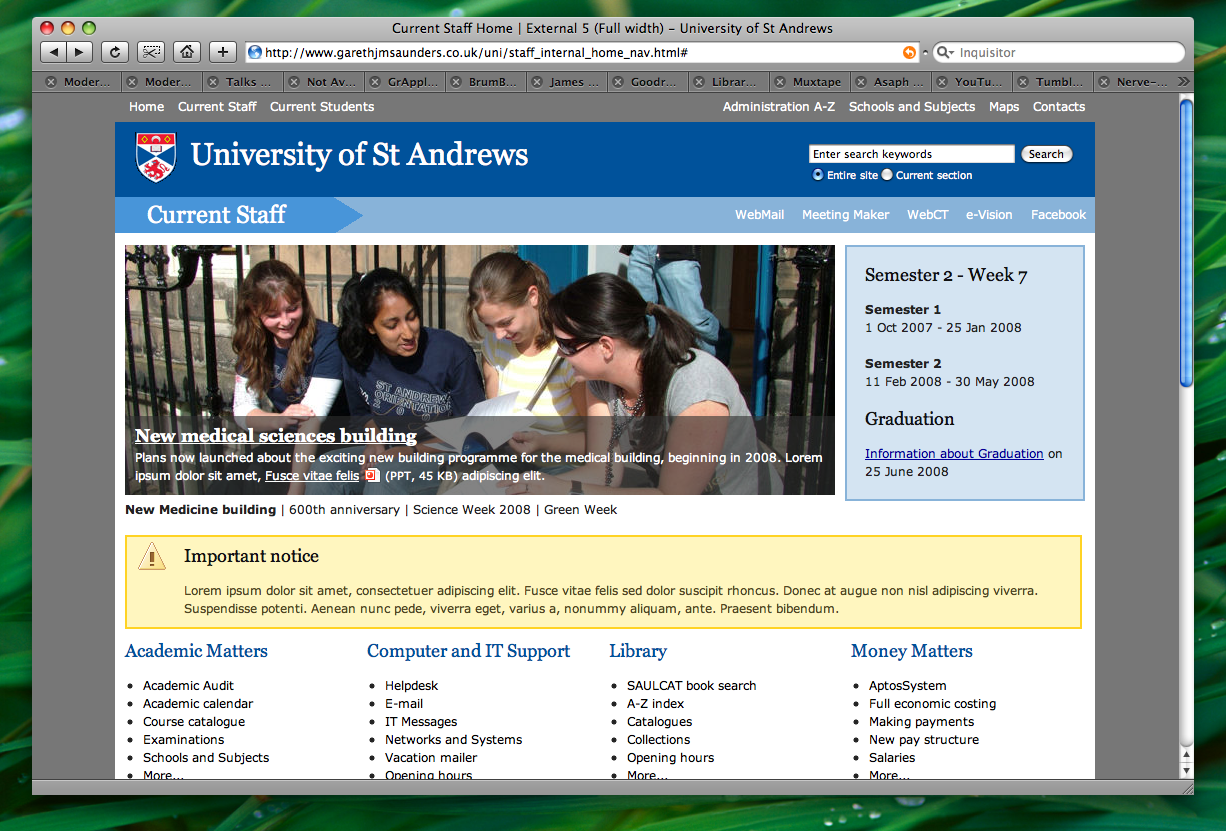The image size is (1226, 831).
Task: Open the Inquisitor search magnifier dropdown
Action: click(x=945, y=52)
